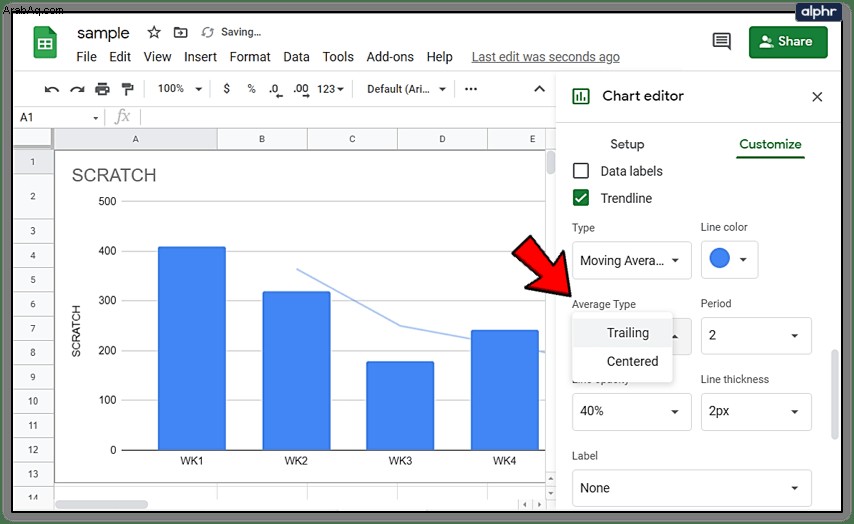Viewport: 854px width, 524px height.
Task: Open the Default (Arial) font dropdown
Action: tap(406, 89)
